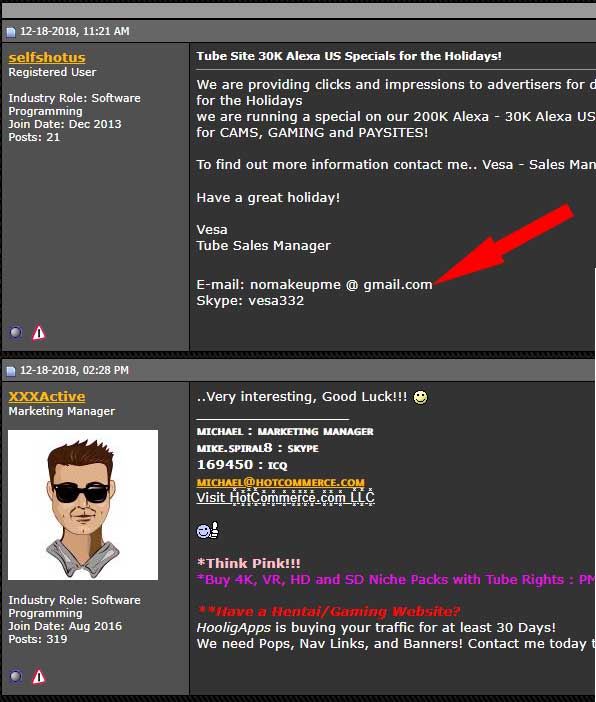
Task: Select XXXActive Posts: 319
Action: coord(38,639)
